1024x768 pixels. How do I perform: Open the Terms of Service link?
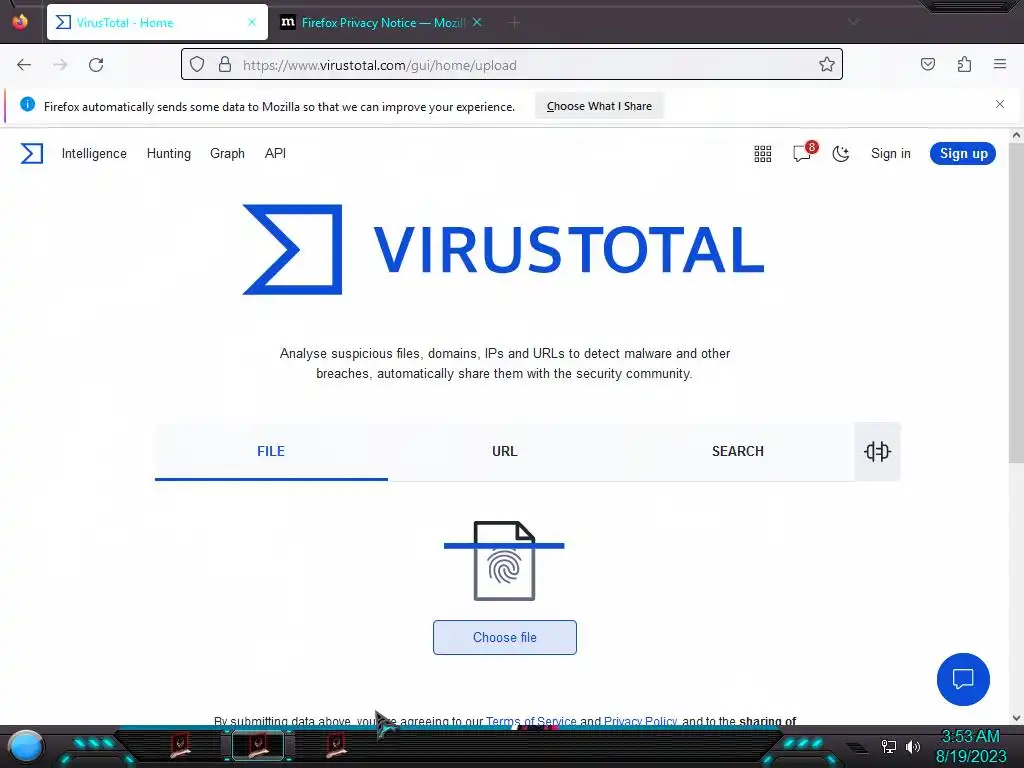coord(531,721)
